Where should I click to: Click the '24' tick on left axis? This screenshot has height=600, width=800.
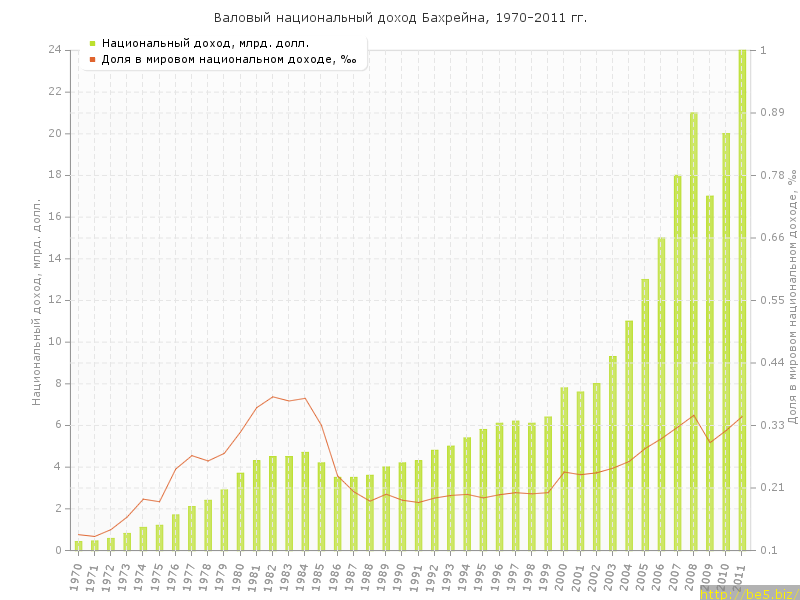pyautogui.click(x=54, y=50)
